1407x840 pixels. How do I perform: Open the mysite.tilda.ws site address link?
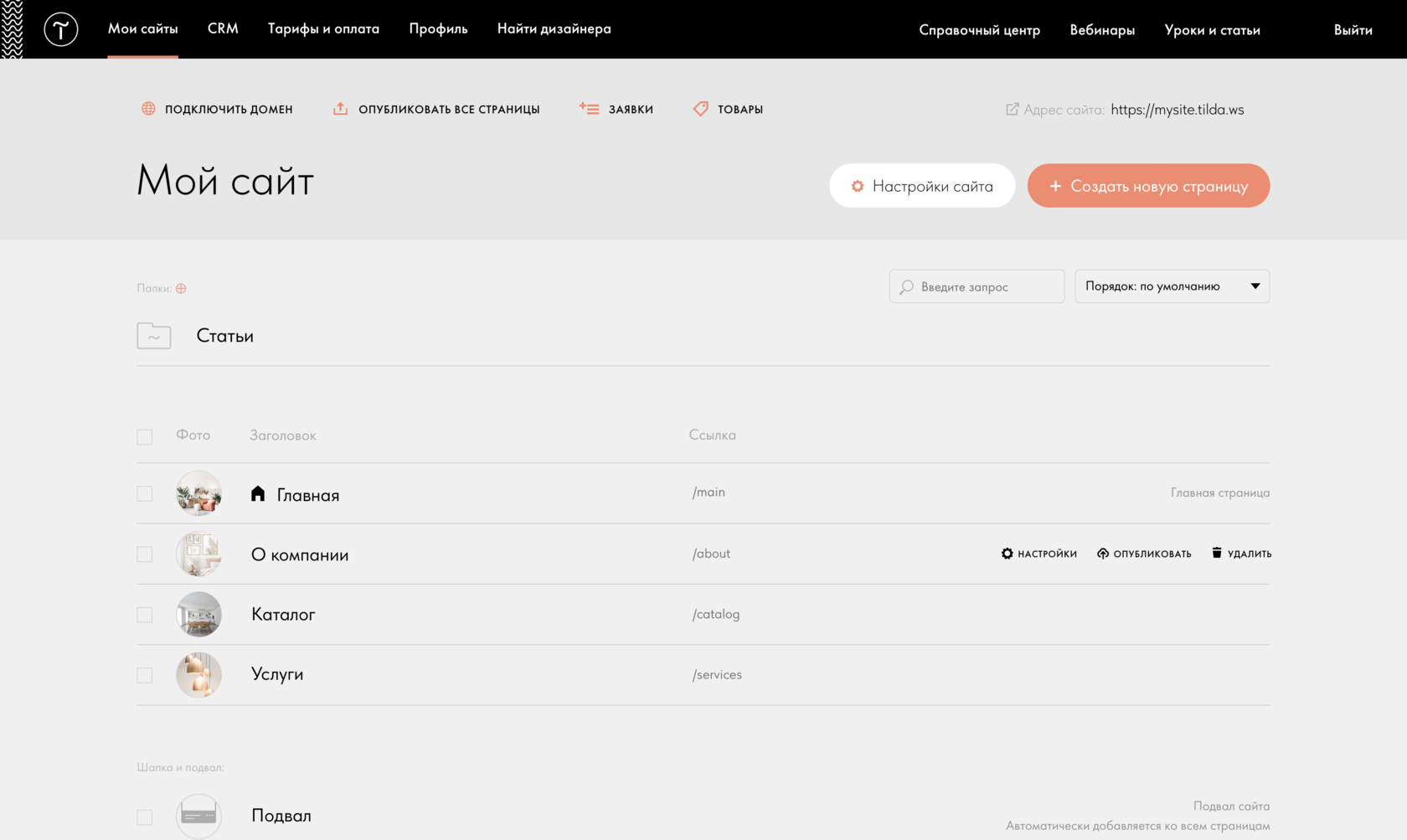pos(1177,110)
